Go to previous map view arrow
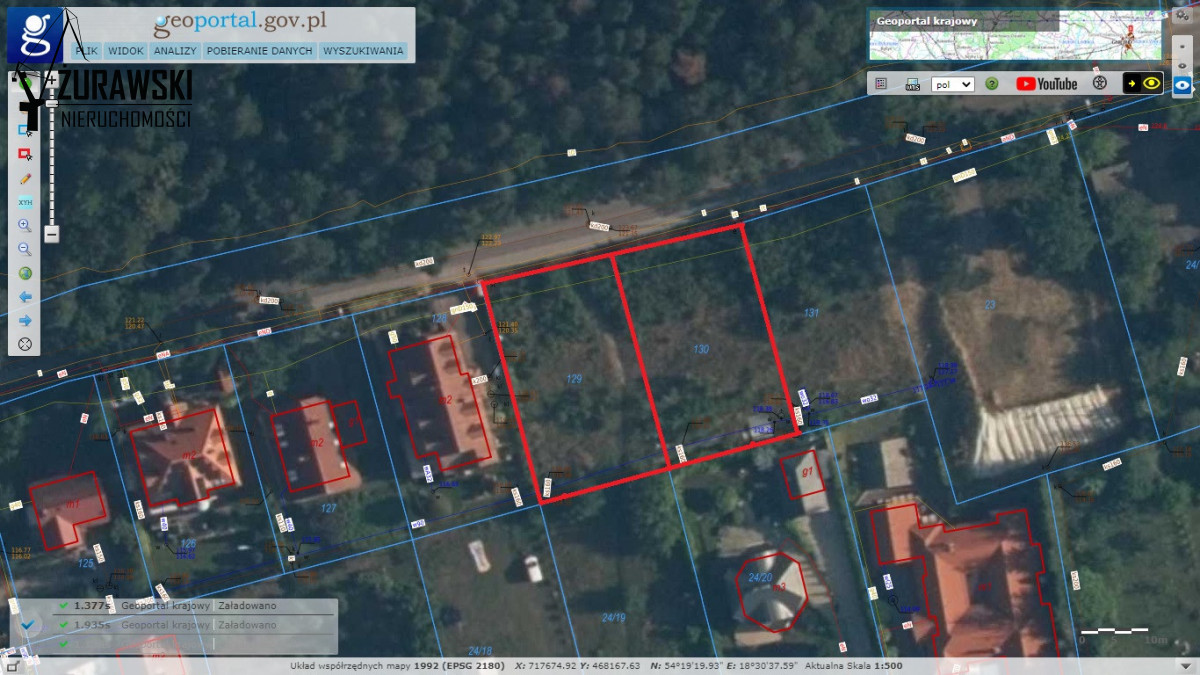The width and height of the screenshot is (1200, 675). (25, 297)
